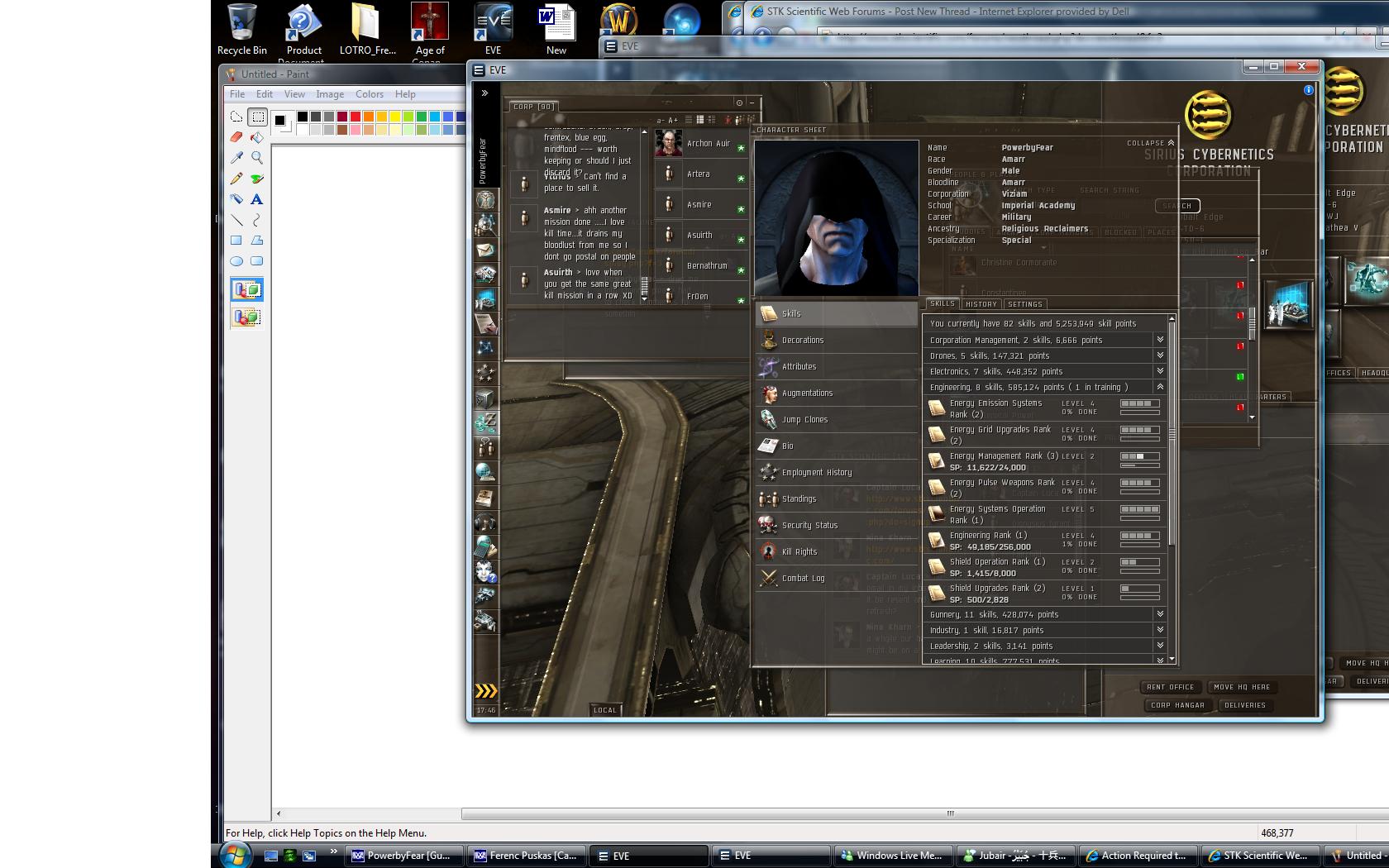Open the Colors menu in Paint
This screenshot has height=868, width=1389.
[x=370, y=94]
